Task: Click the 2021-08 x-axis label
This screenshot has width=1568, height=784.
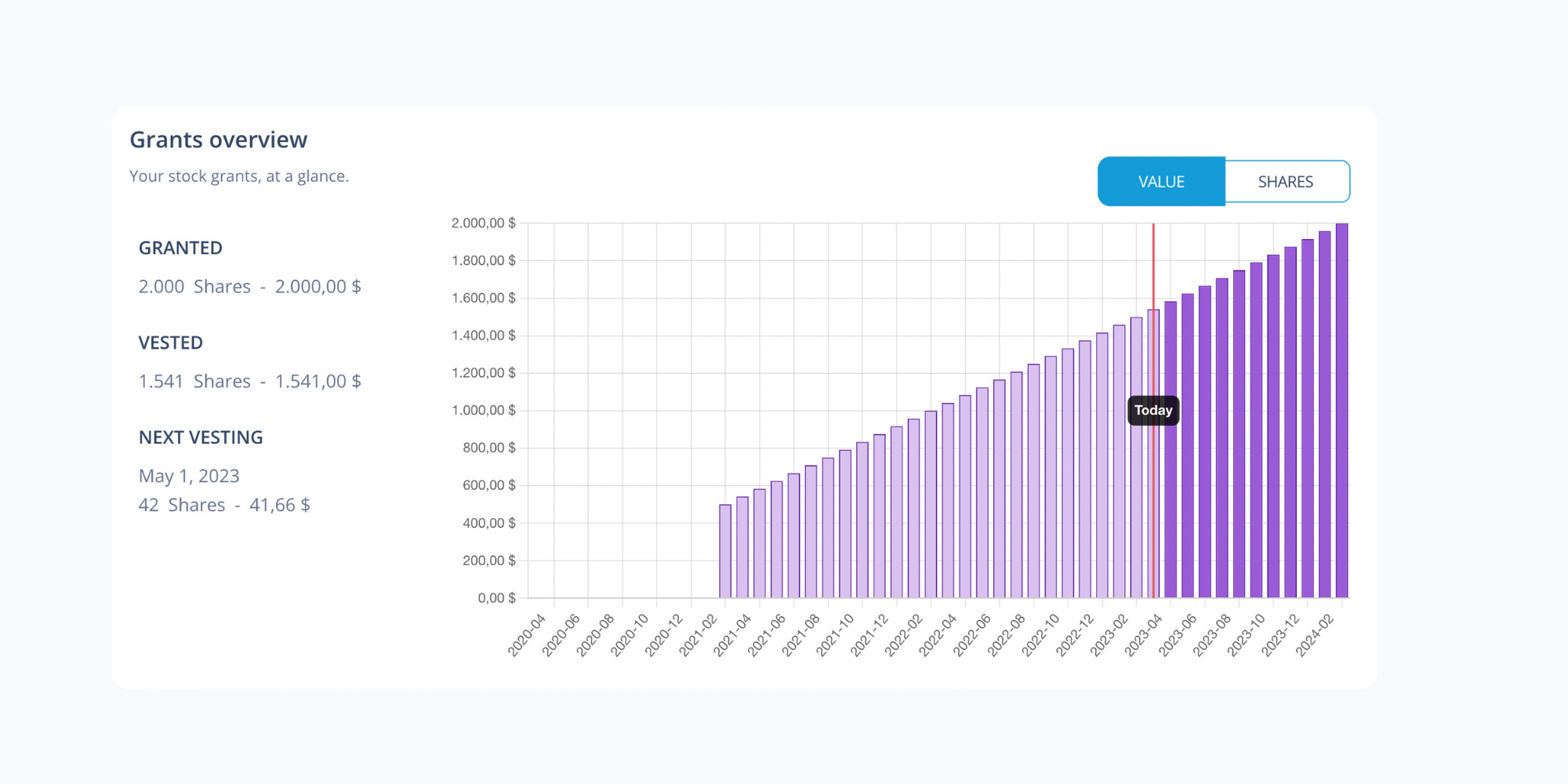Action: tap(800, 635)
